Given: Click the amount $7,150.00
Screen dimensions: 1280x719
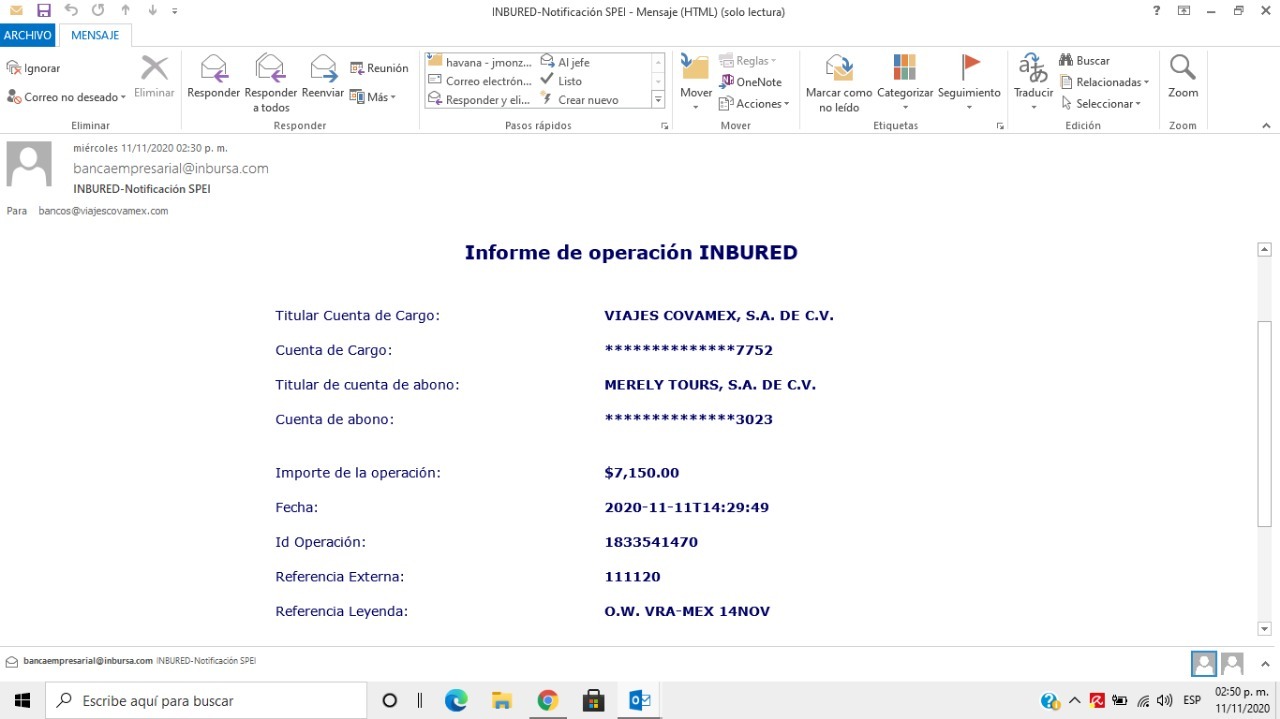Looking at the screenshot, I should [x=642, y=473].
